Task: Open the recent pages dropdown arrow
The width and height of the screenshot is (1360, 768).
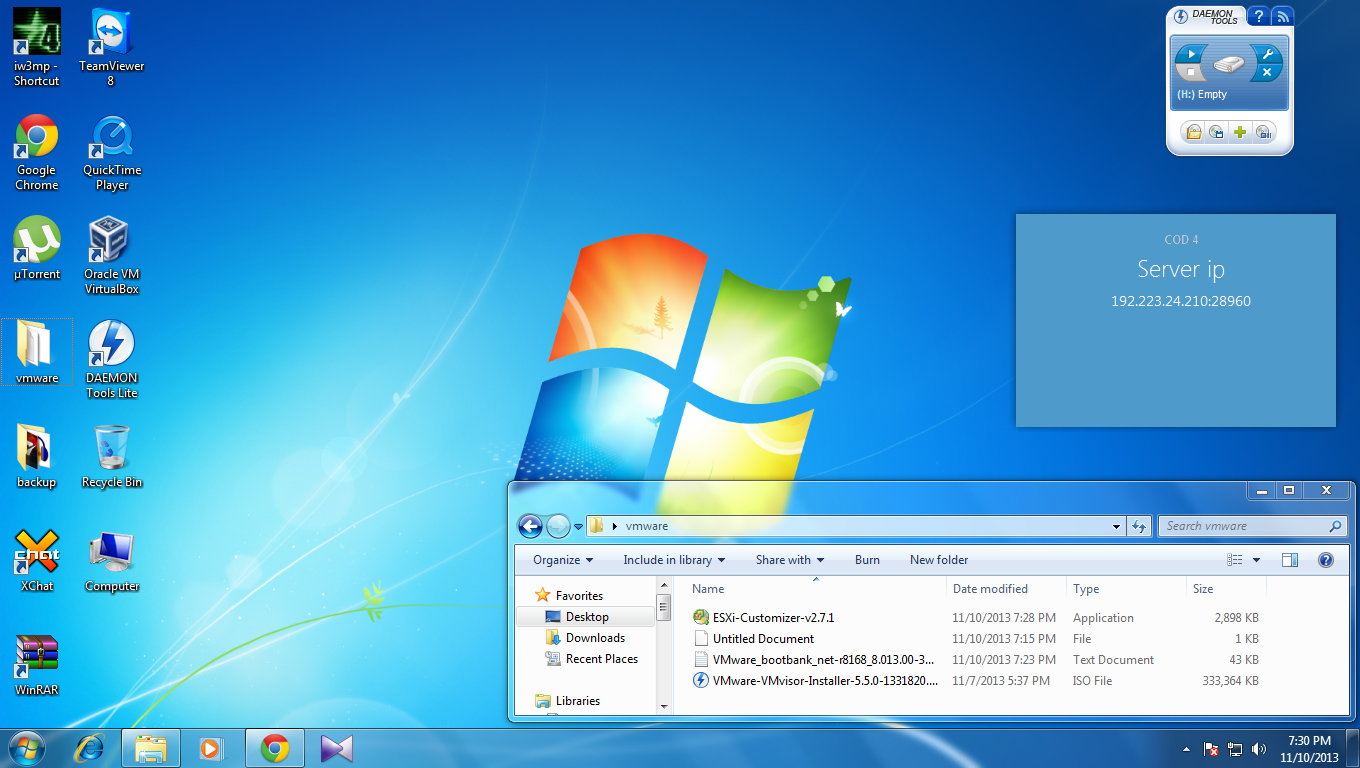Action: (578, 527)
